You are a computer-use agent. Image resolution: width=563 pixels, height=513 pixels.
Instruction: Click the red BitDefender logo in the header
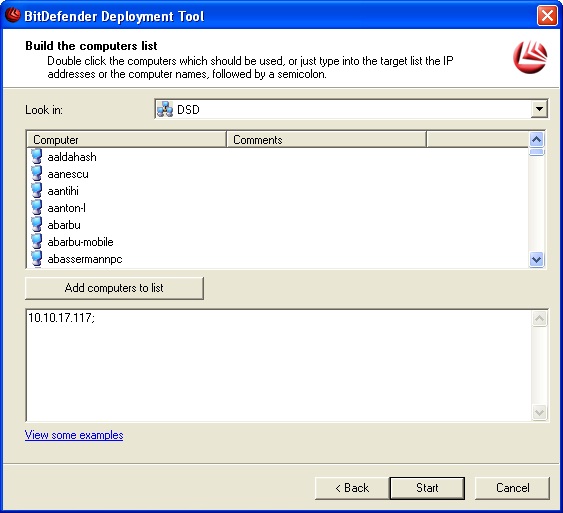click(x=530, y=57)
